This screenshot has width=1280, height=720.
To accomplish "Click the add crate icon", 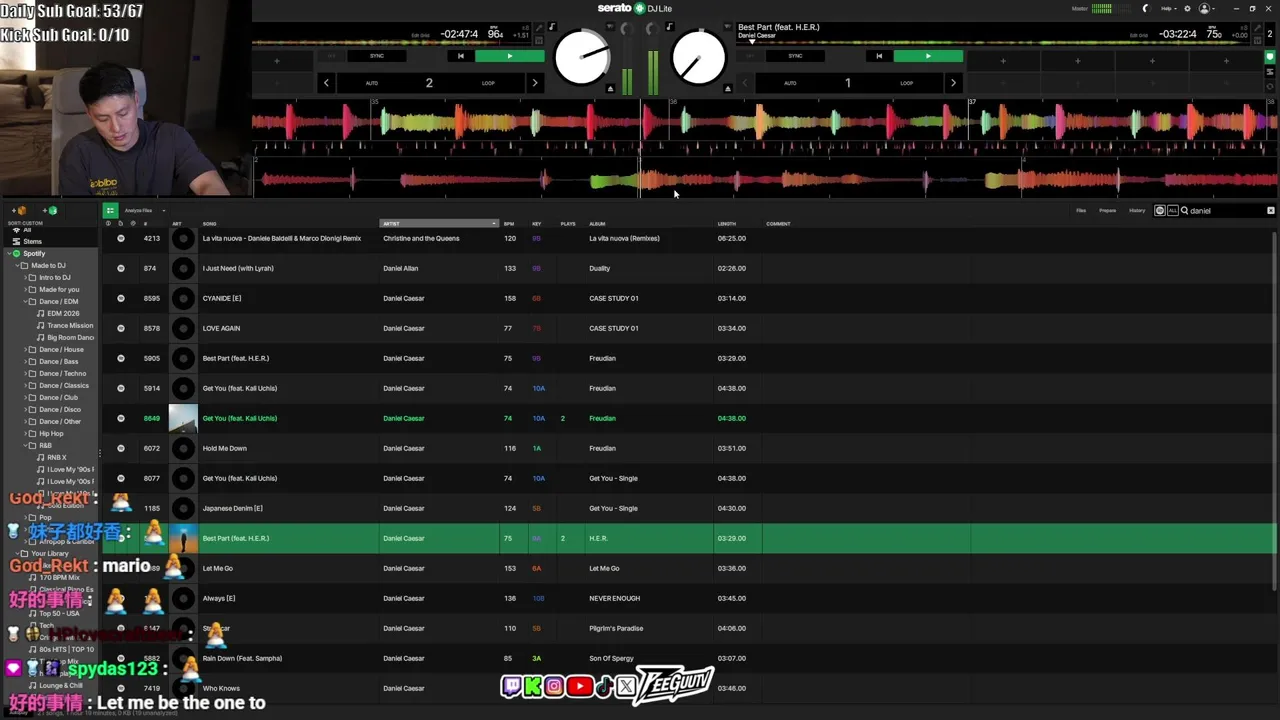I will [20, 211].
